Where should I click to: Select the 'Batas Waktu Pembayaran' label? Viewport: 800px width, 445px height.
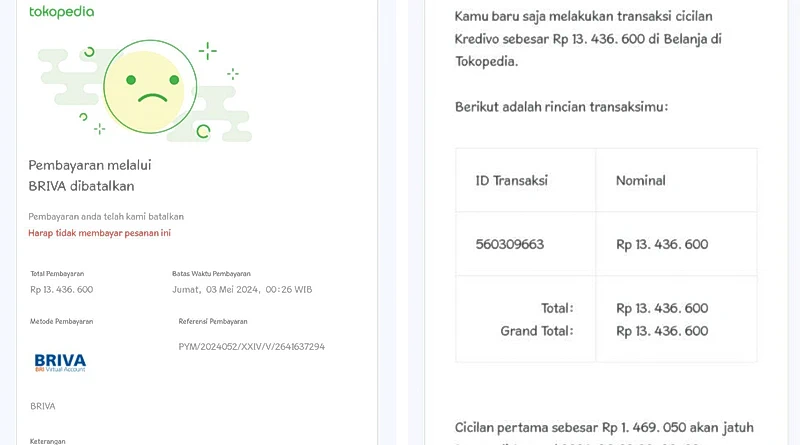211,274
